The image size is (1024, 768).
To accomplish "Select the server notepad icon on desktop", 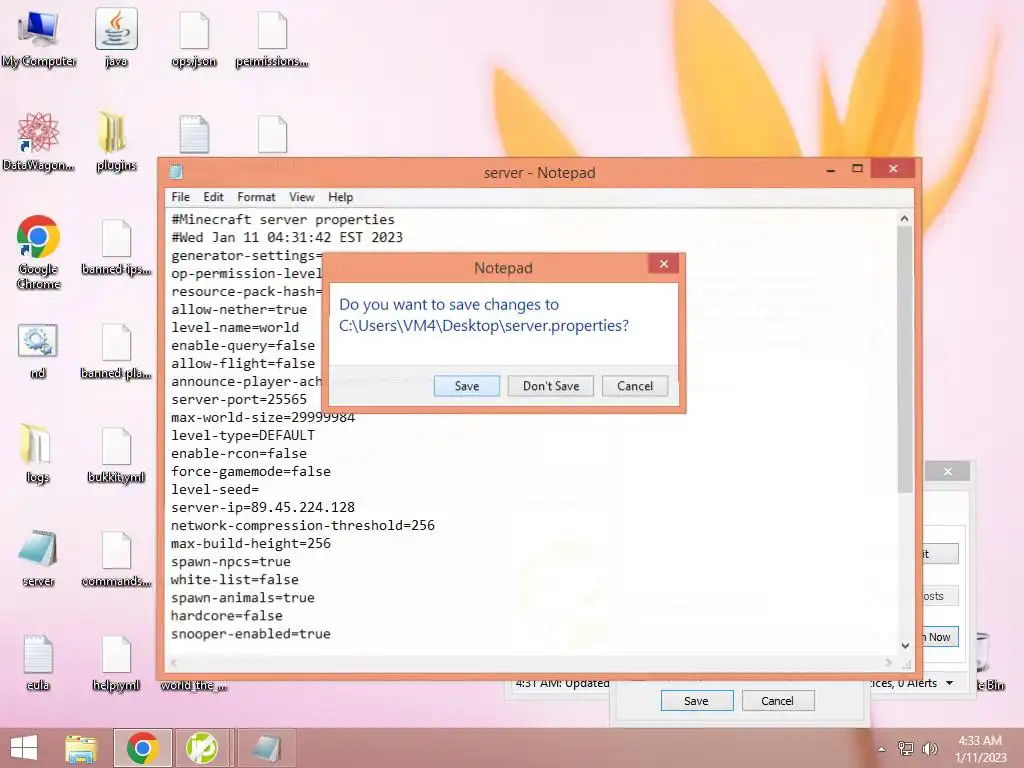I will [38, 559].
